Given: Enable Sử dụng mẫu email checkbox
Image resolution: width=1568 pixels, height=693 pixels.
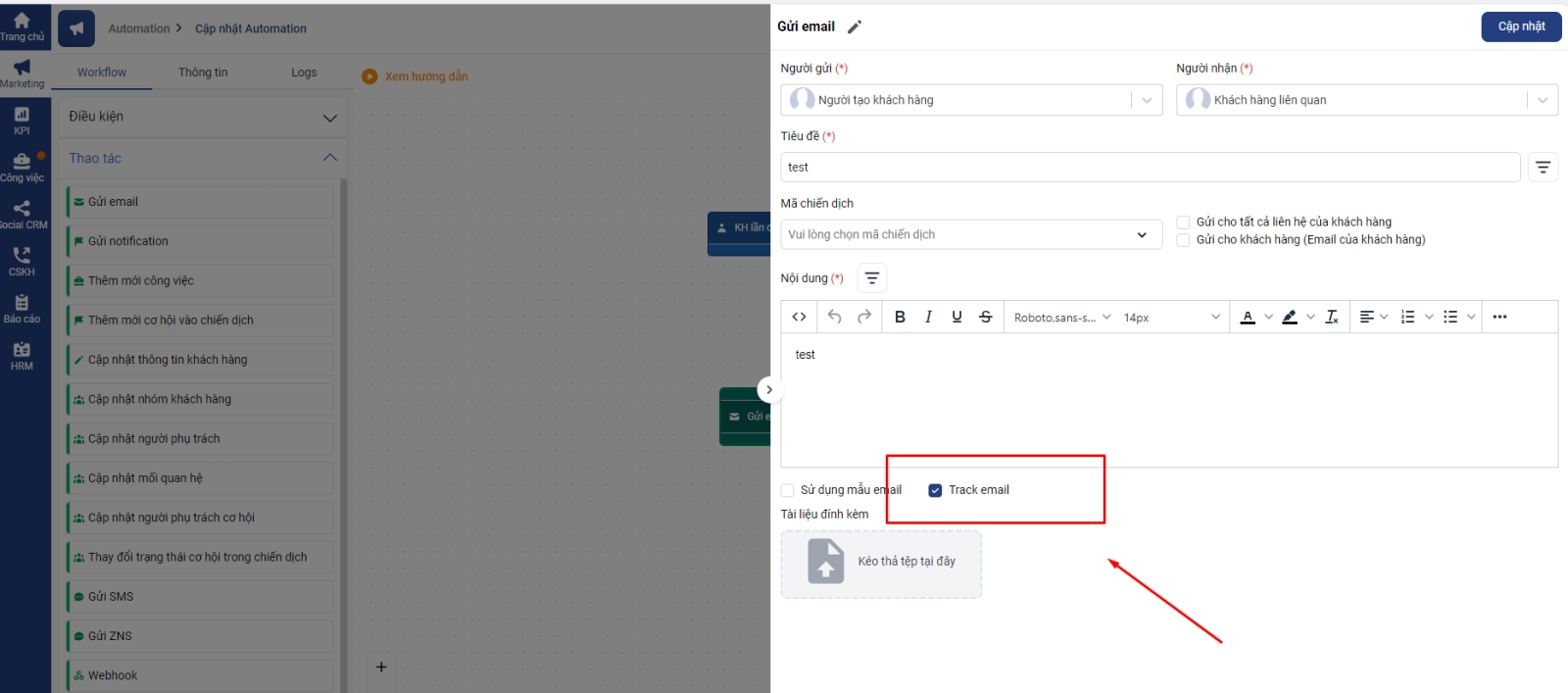Looking at the screenshot, I should 788,490.
